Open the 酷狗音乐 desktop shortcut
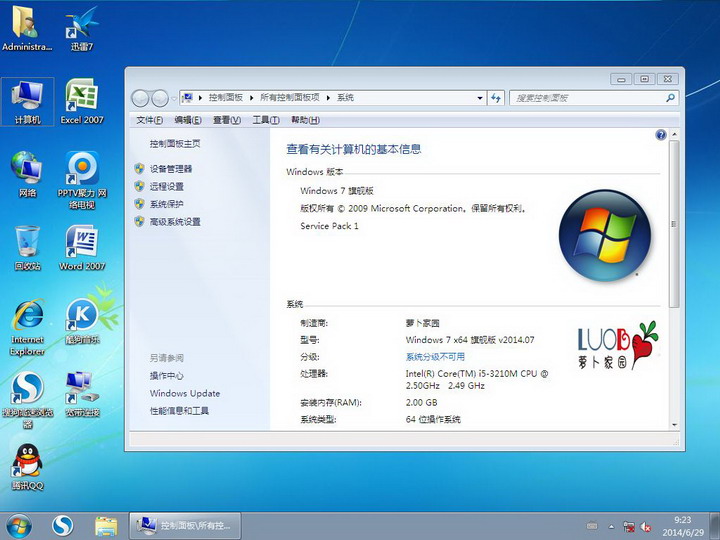Viewport: 720px width, 540px height. pos(81,320)
